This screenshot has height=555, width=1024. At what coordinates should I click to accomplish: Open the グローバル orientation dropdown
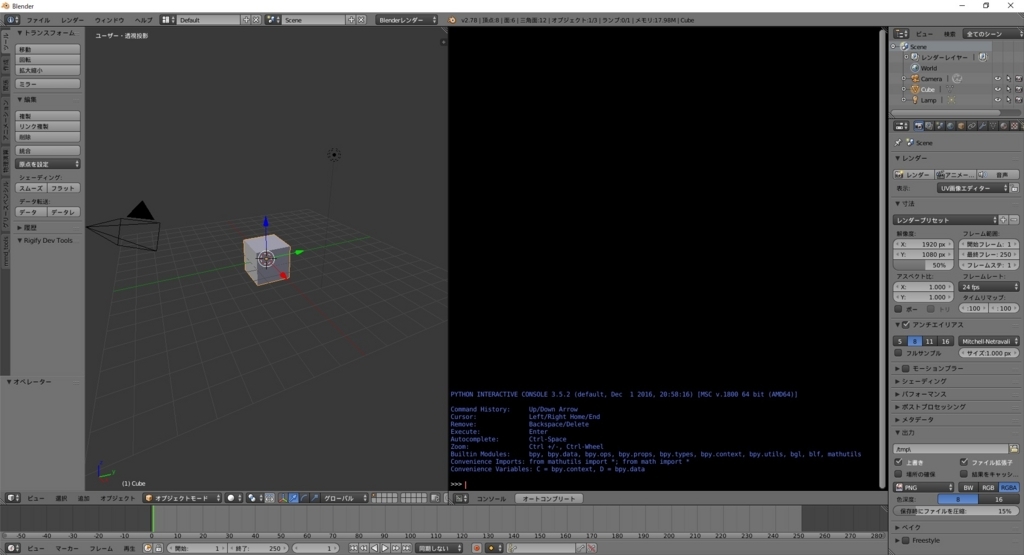pos(345,498)
